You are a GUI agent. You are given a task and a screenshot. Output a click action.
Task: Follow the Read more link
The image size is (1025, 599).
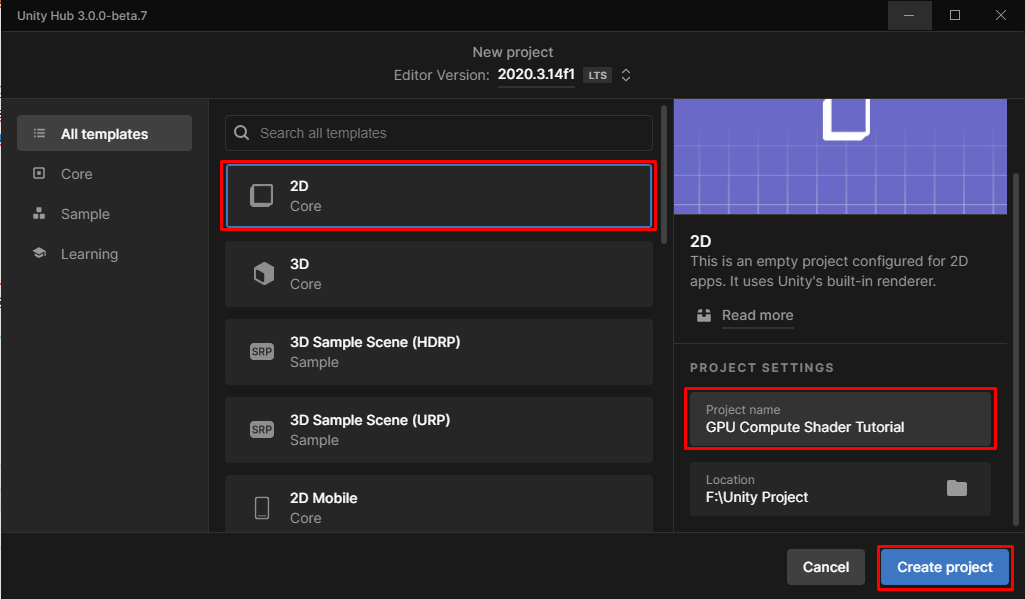coord(757,315)
